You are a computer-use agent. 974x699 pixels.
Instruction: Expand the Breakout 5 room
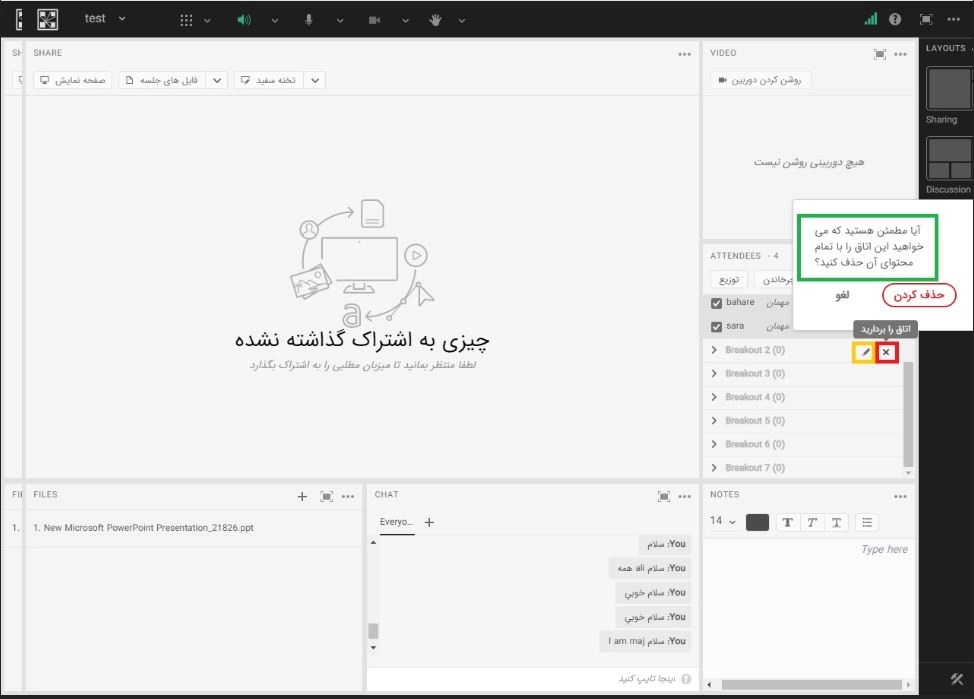714,421
